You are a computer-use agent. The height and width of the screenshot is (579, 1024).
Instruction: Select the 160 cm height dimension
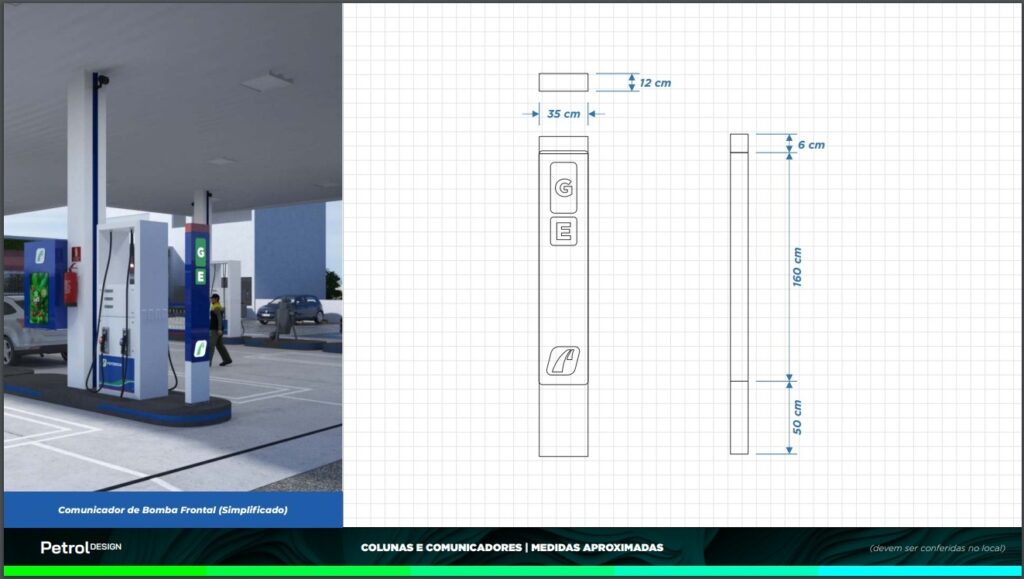(x=797, y=266)
